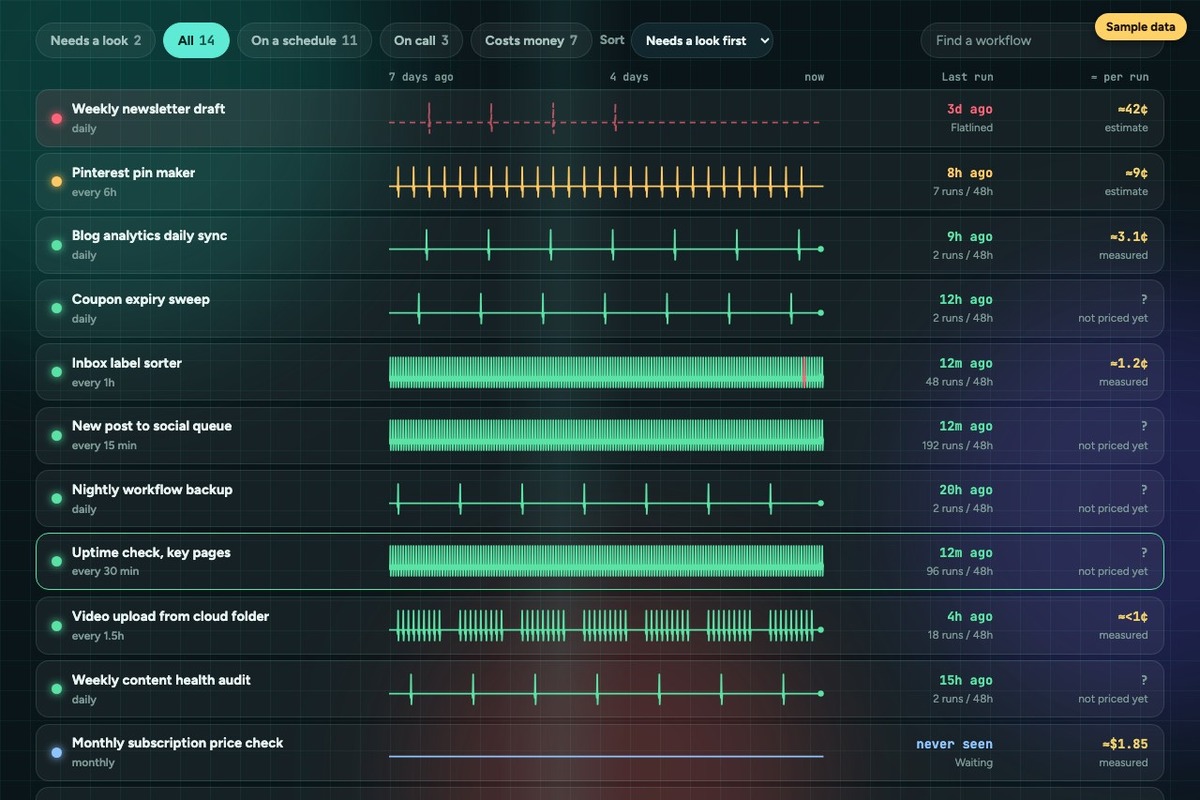Click the Weekly newsletter draft flatlined run timeline

coord(606,118)
